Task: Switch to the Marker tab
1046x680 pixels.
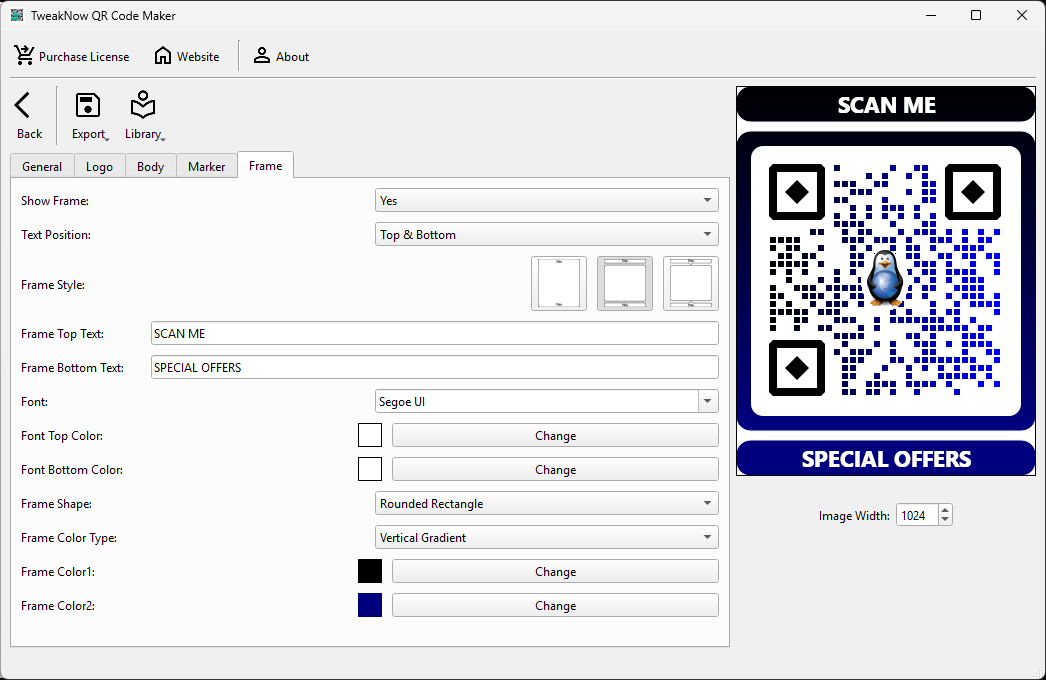Action: [207, 166]
